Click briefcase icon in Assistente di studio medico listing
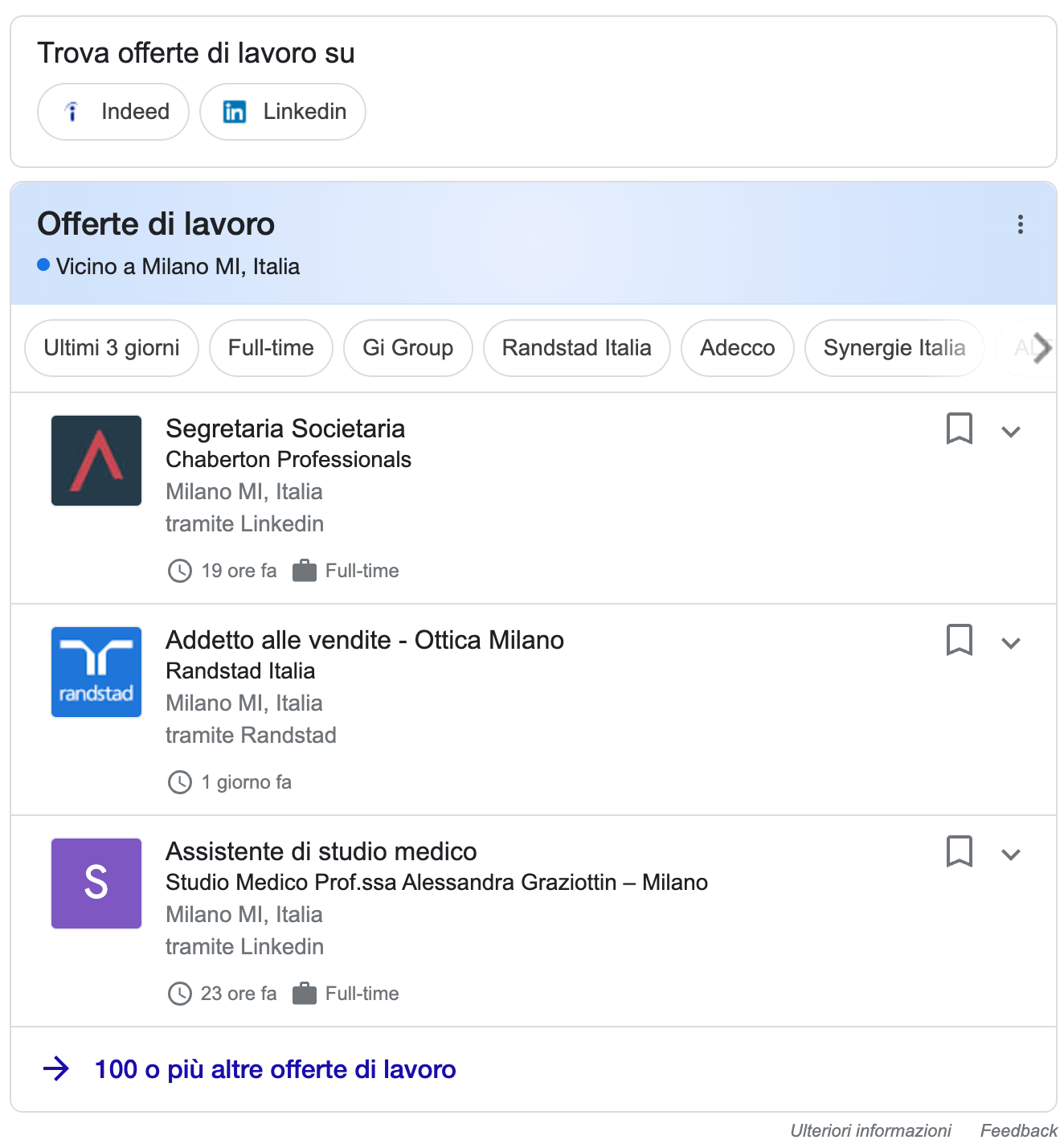The height and width of the screenshot is (1148, 1064). point(305,994)
